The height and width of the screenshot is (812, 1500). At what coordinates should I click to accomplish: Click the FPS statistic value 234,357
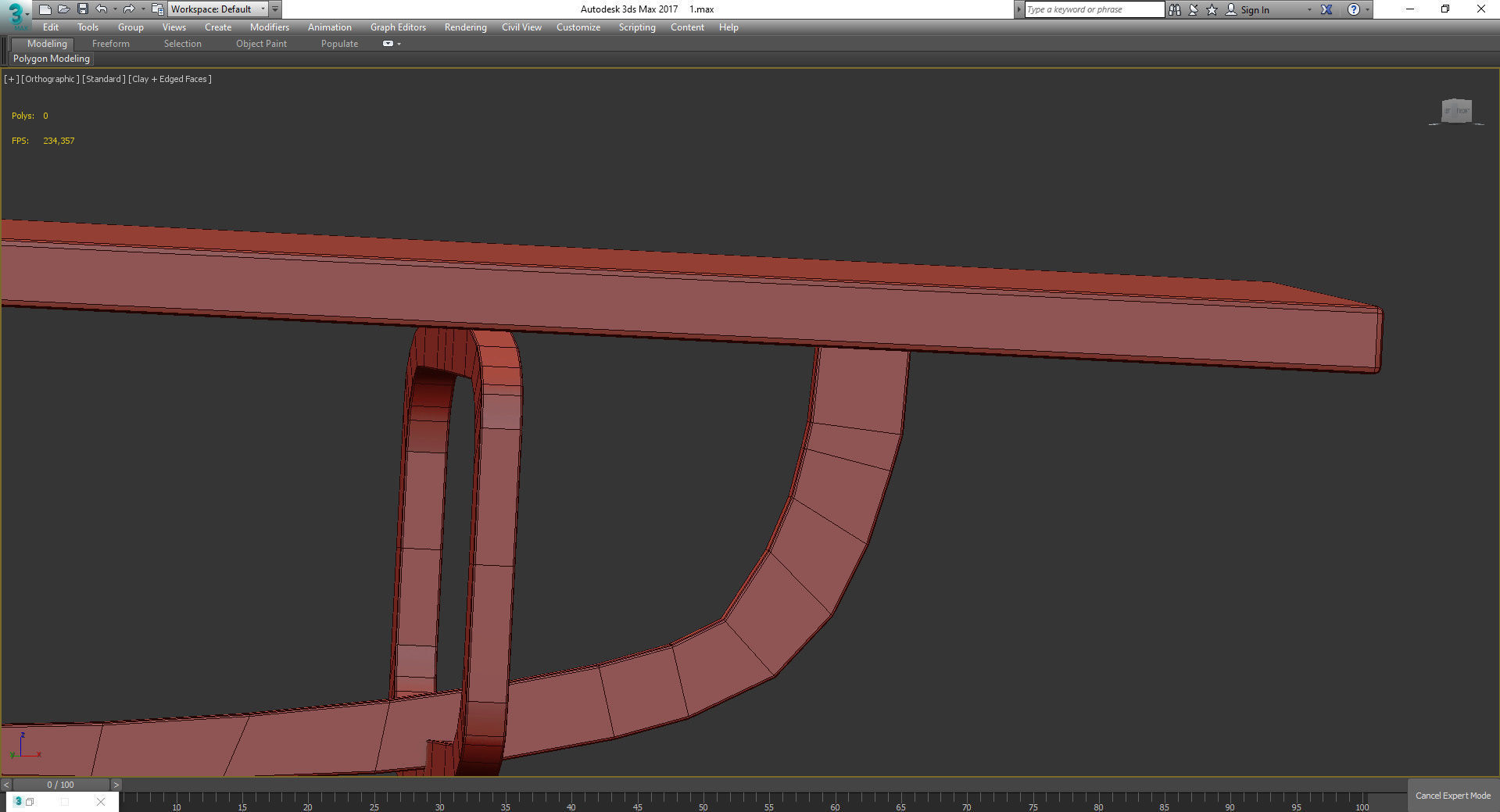pyautogui.click(x=59, y=141)
